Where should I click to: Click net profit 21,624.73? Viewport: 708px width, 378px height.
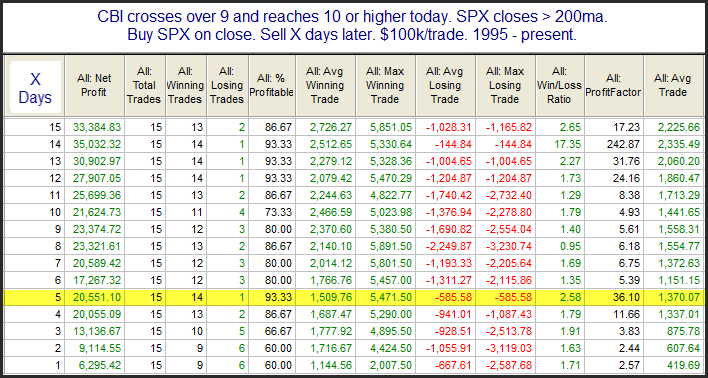(96, 213)
